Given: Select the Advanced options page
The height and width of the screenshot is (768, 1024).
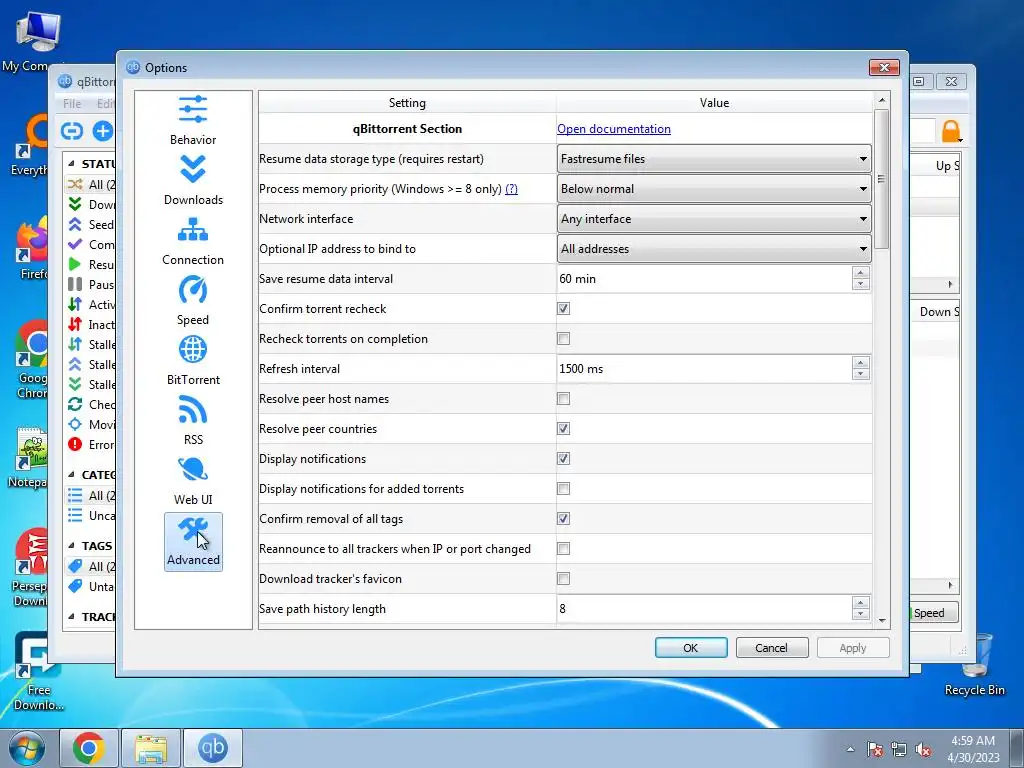Looking at the screenshot, I should coord(193,541).
